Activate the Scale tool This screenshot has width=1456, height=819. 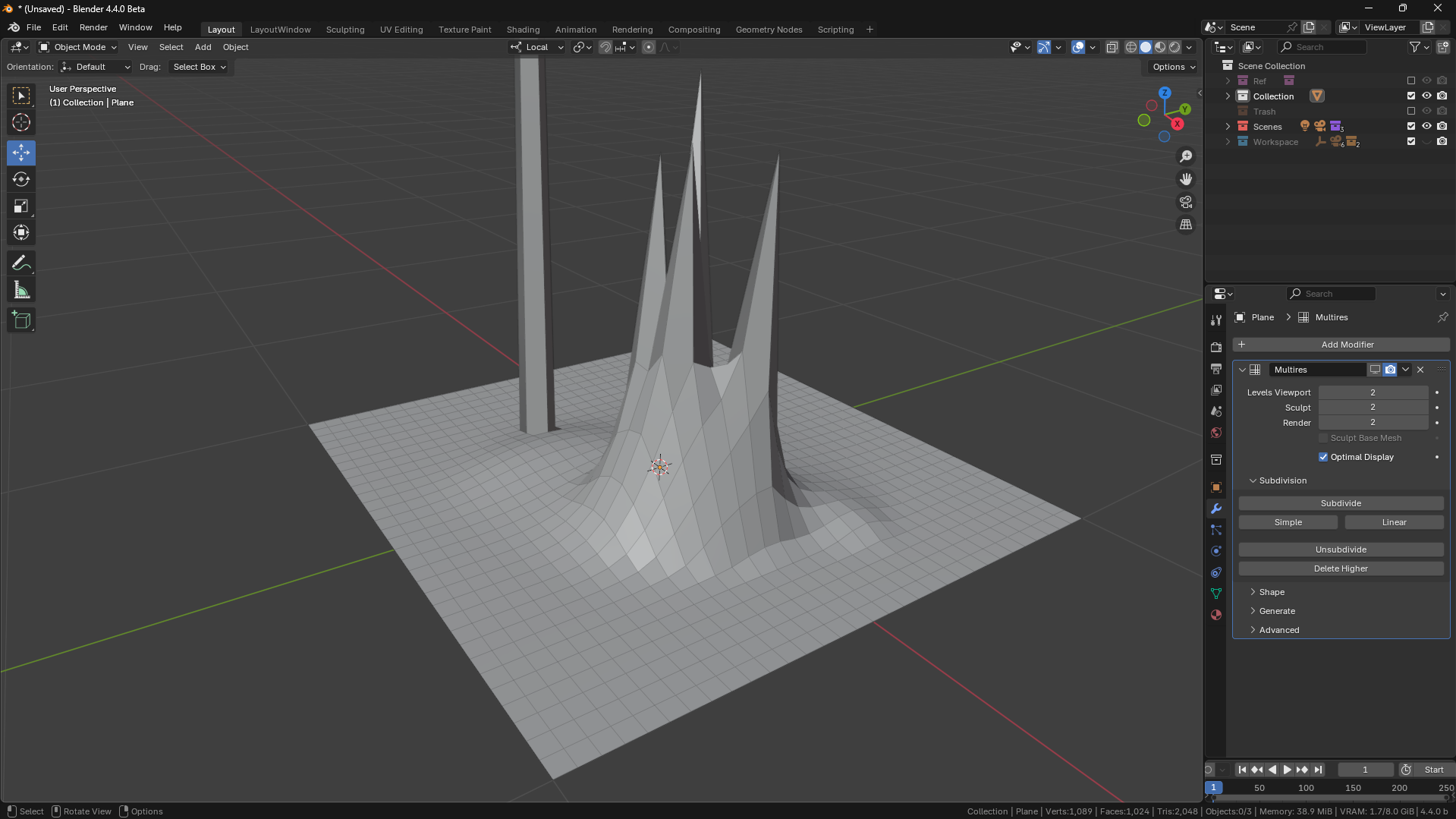click(21, 206)
